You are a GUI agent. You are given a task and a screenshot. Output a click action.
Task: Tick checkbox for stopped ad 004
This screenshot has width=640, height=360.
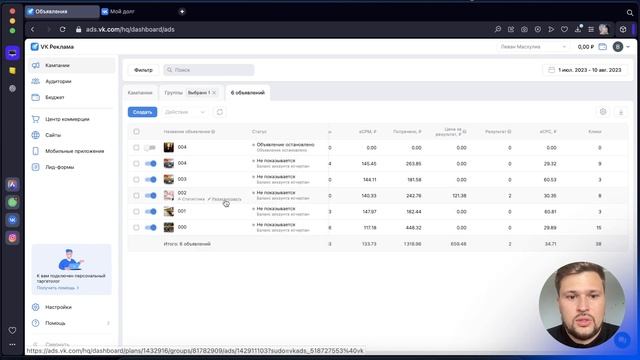[136, 147]
